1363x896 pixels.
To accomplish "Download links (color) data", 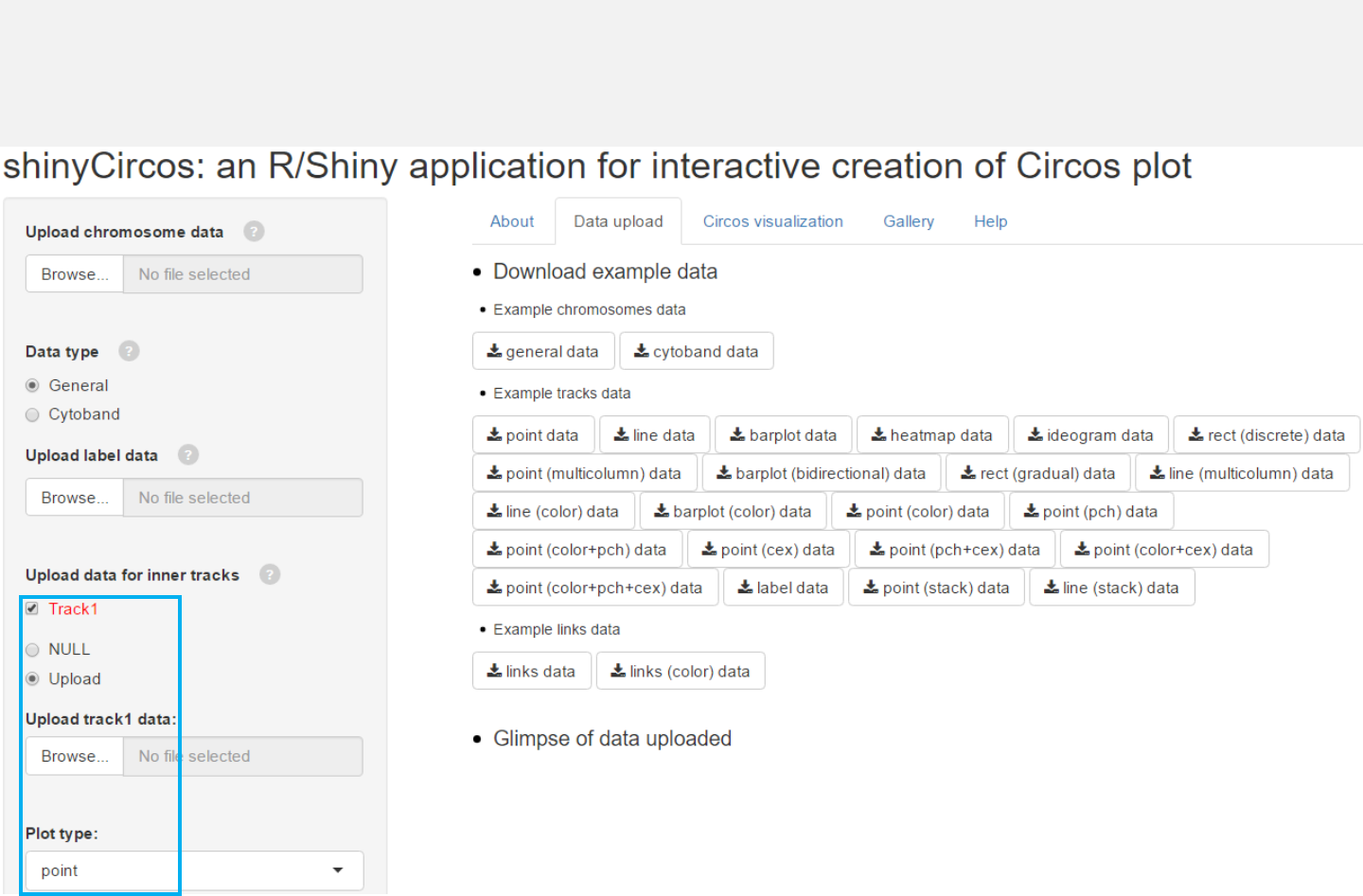I will (681, 671).
